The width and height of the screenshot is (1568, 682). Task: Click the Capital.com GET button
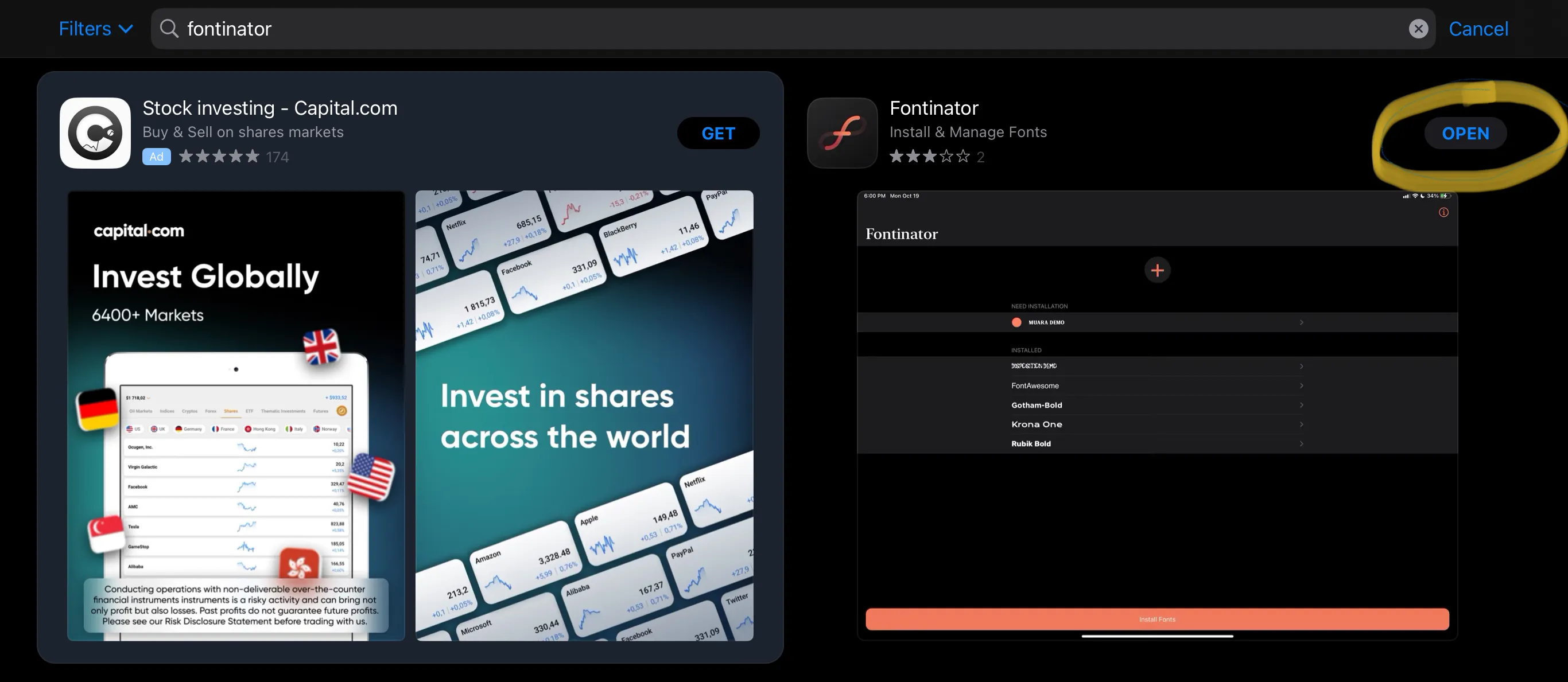(x=718, y=132)
